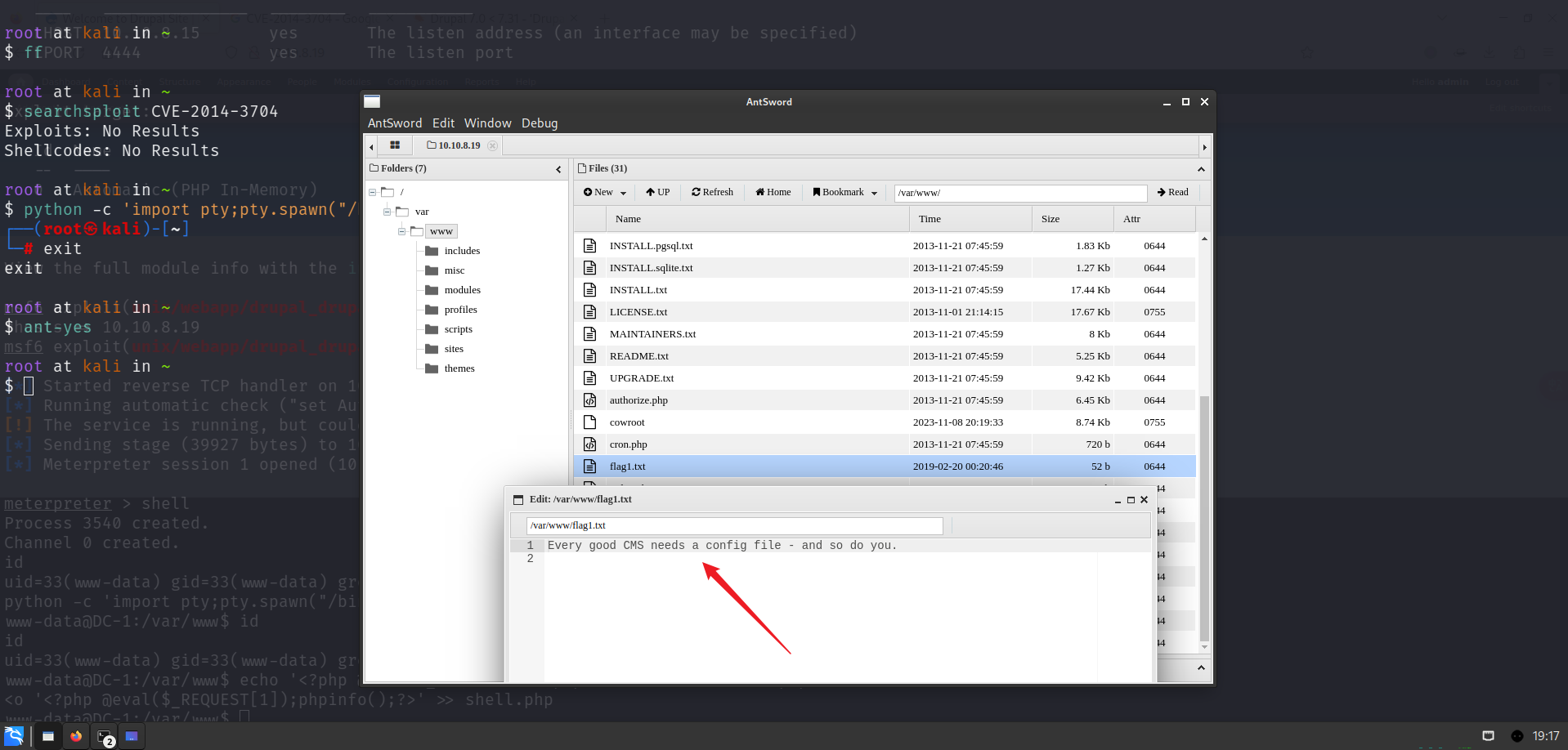Click the Read button
Screen dimensions: 1568x750
1173,193
